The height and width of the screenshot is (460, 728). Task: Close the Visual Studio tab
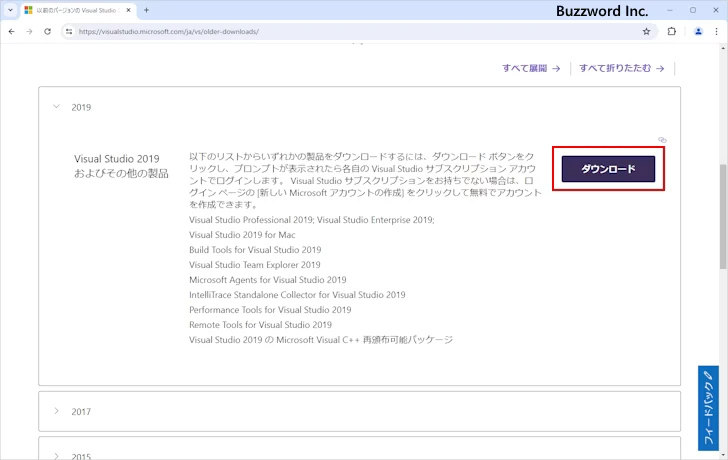click(x=129, y=10)
